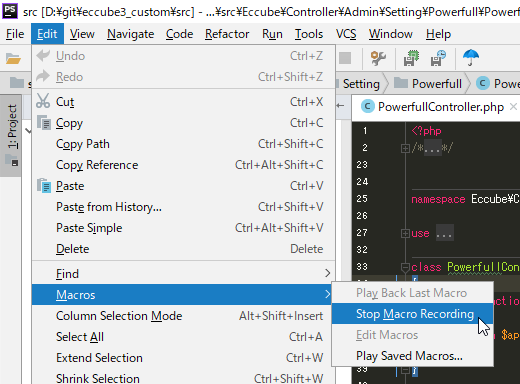Click Setting in the breadcrumb bar
The image size is (520, 384).
(361, 84)
